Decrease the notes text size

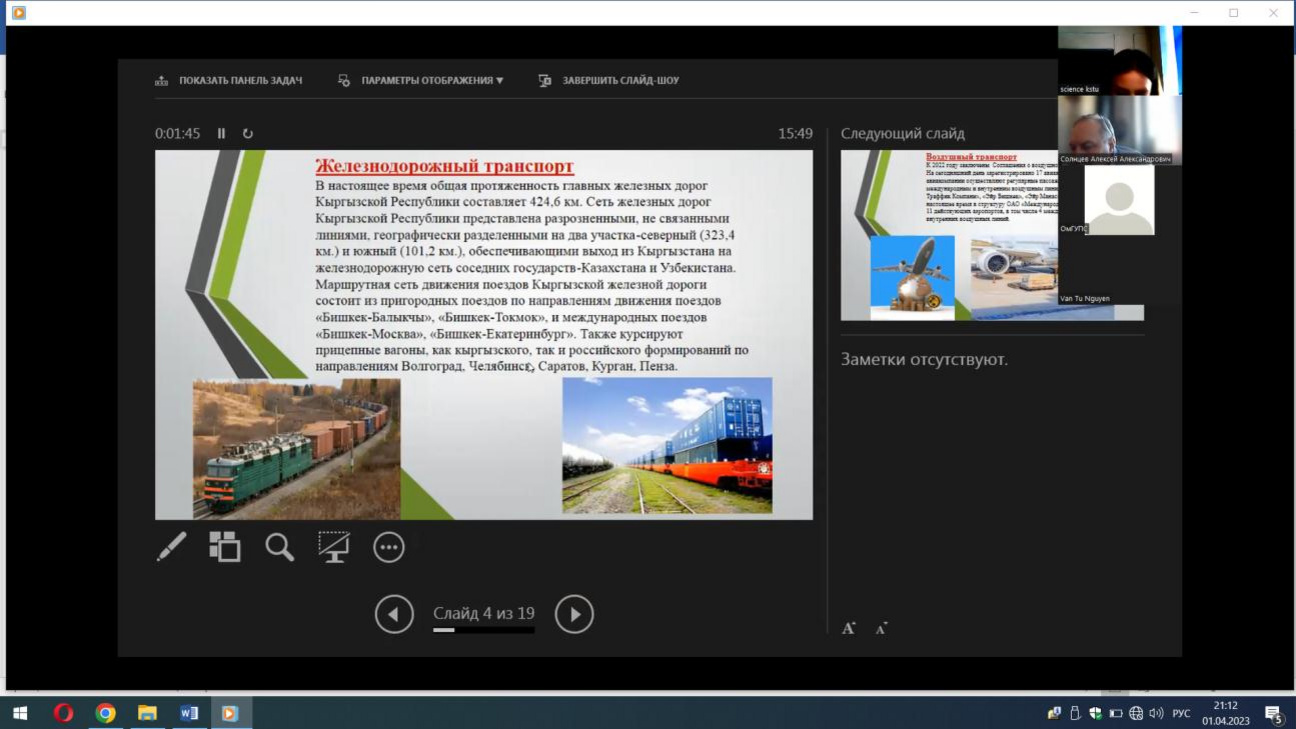tap(881, 628)
